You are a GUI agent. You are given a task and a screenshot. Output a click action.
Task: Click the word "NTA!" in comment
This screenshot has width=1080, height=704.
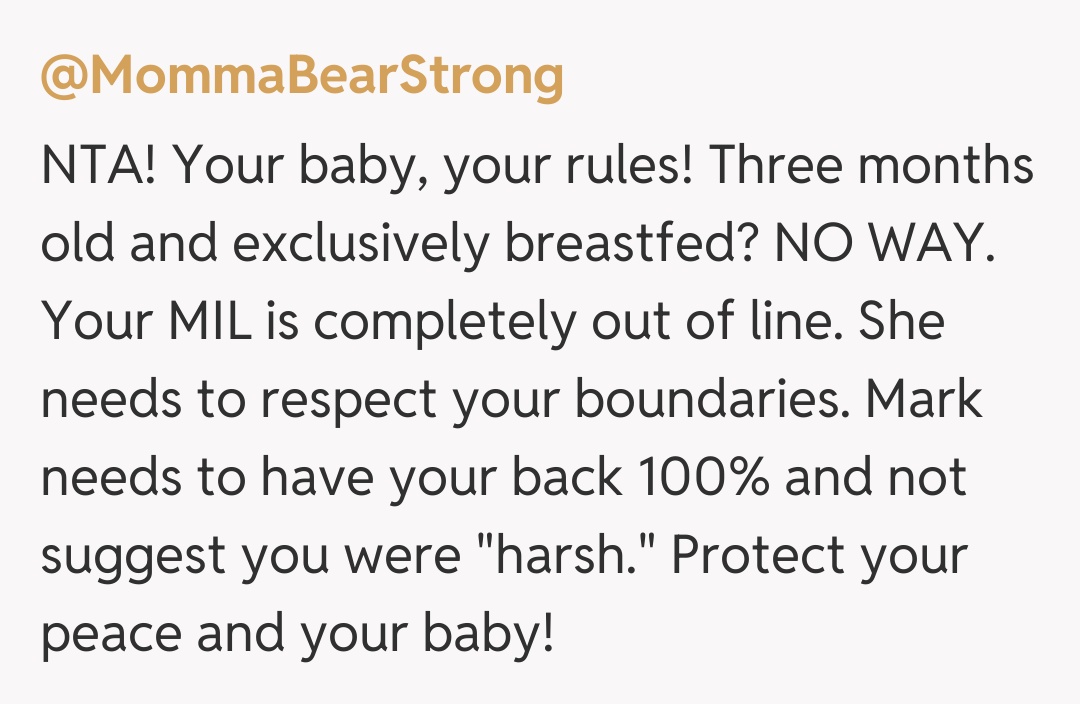pyautogui.click(x=100, y=165)
